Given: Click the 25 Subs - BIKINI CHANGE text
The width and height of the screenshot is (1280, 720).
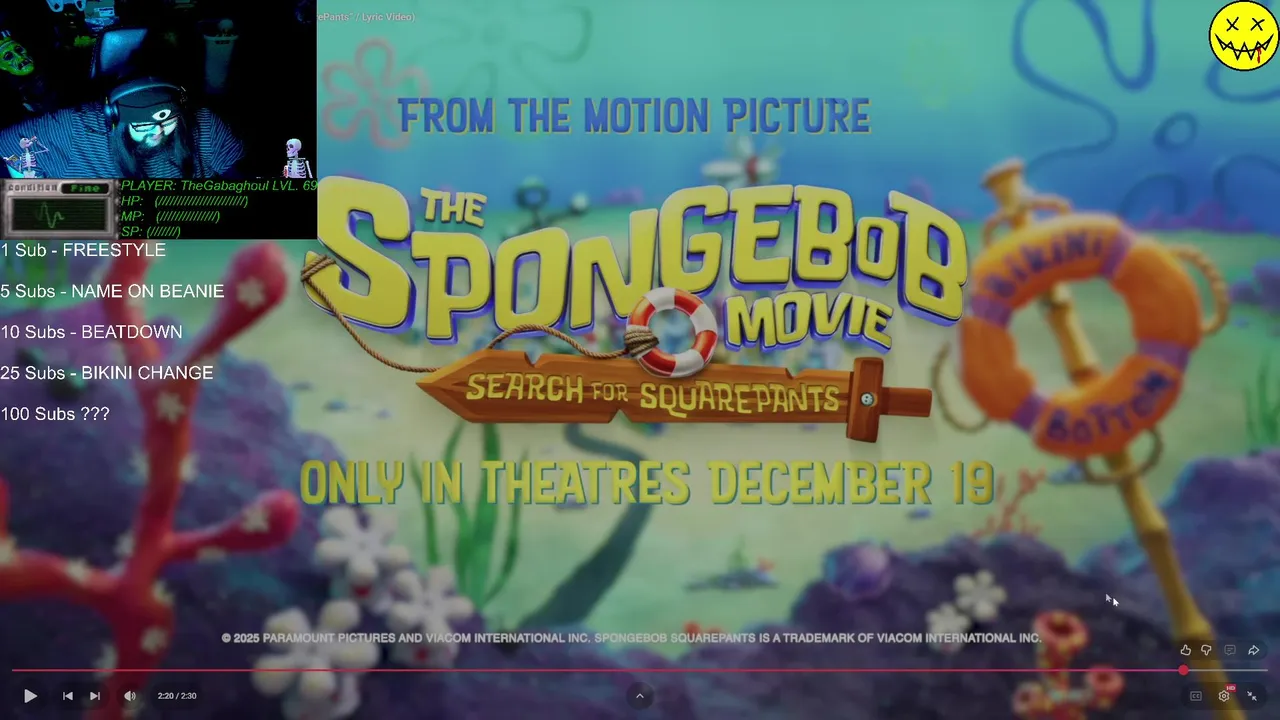Looking at the screenshot, I should pyautogui.click(x=107, y=373).
